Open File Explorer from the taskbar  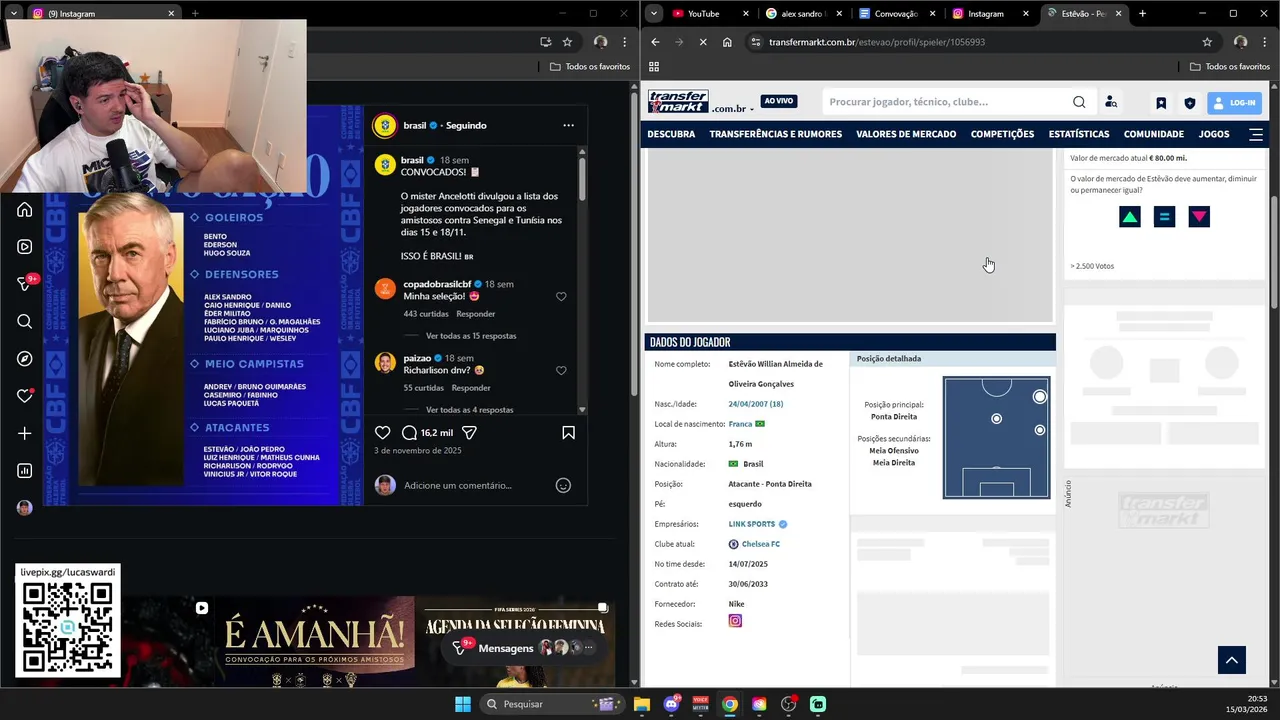642,704
